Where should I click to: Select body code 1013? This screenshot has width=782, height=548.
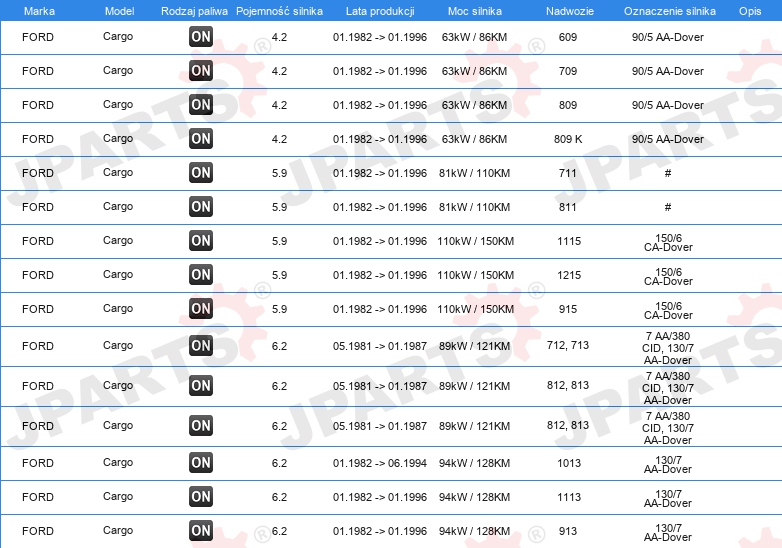point(569,463)
